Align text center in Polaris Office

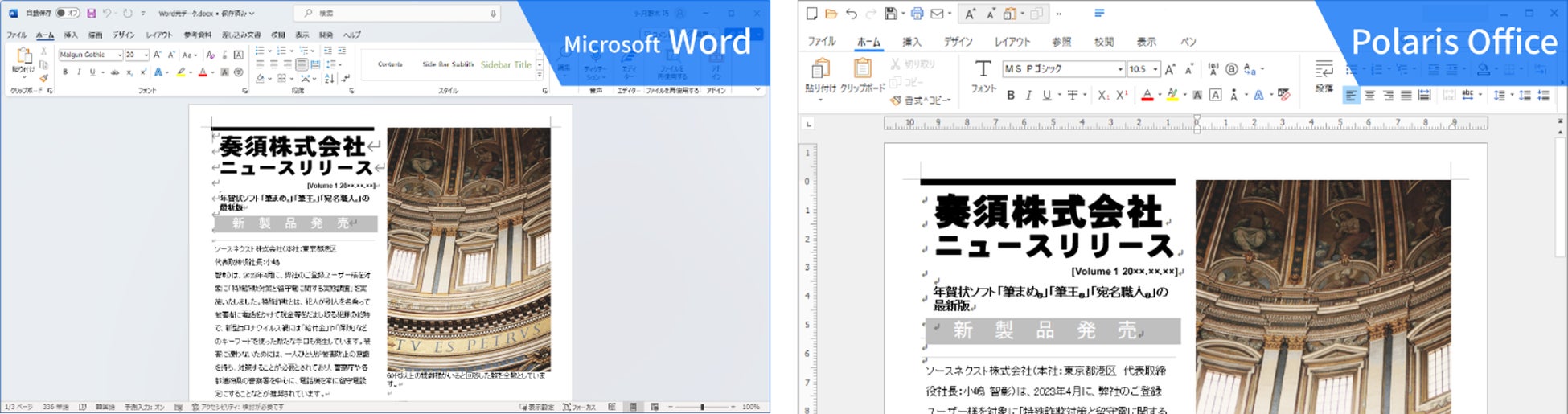tap(1369, 96)
